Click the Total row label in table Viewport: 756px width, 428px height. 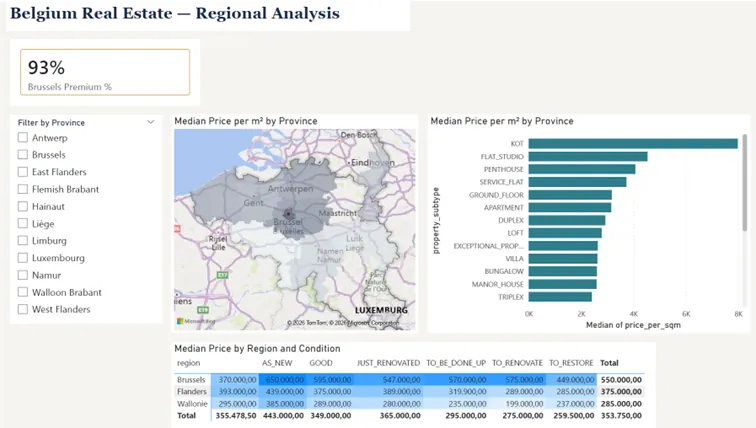point(187,415)
